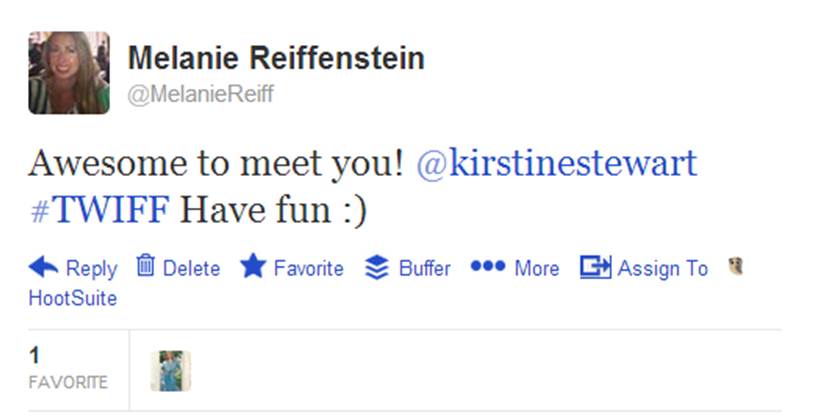Click the Buffer stacked layers icon
This screenshot has width=835, height=420.
pyautogui.click(x=376, y=268)
